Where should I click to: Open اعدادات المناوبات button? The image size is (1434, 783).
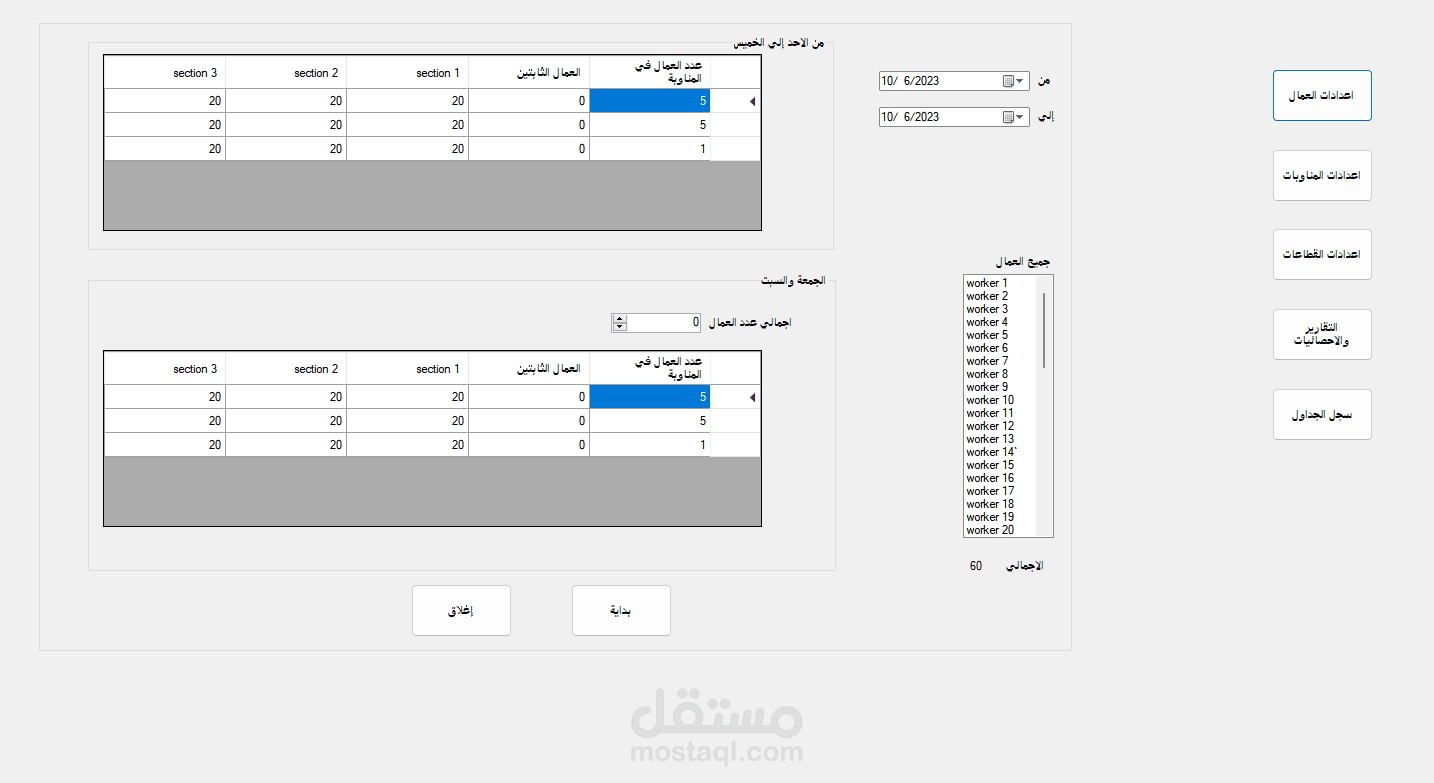click(x=1322, y=175)
